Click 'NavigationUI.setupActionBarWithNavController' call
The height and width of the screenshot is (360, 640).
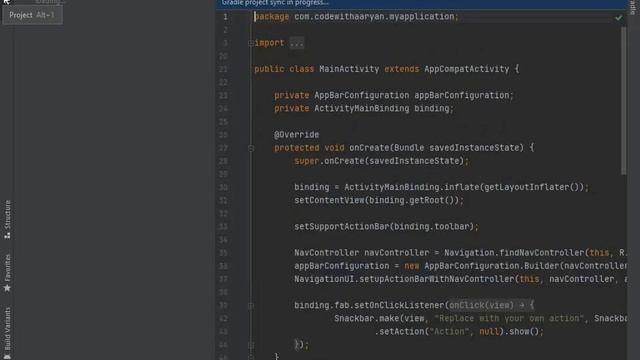coord(404,279)
